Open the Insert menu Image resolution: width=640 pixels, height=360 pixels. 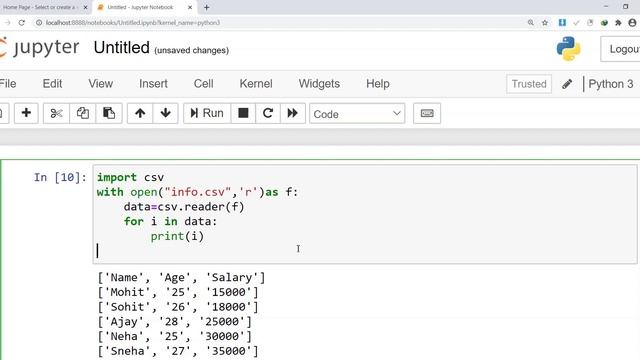coord(153,84)
